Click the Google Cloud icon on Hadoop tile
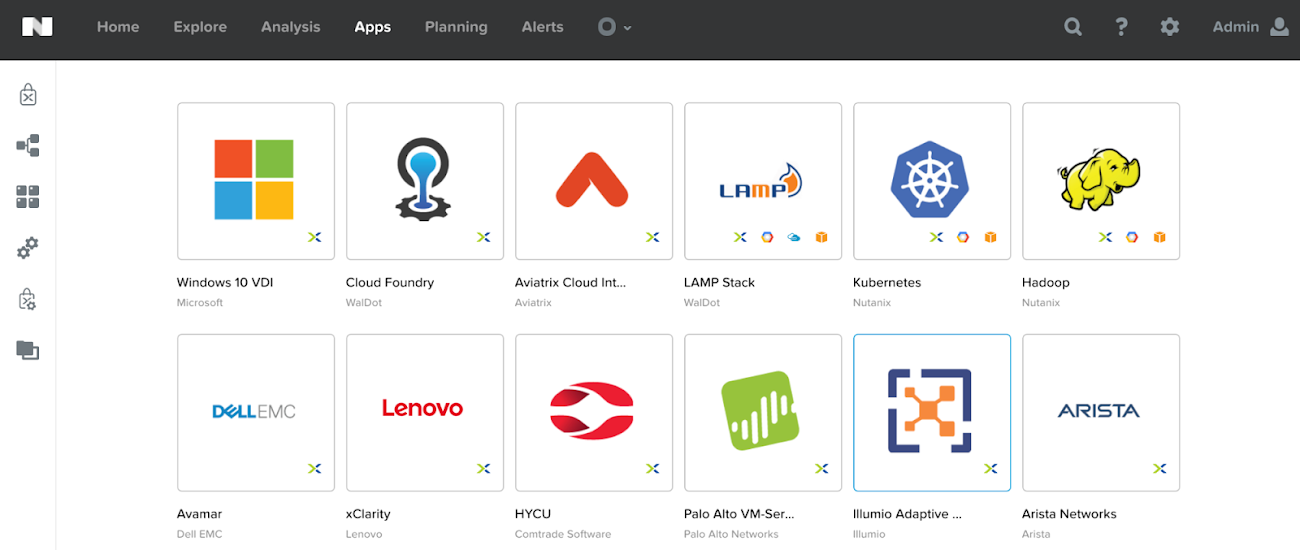 coord(1132,237)
